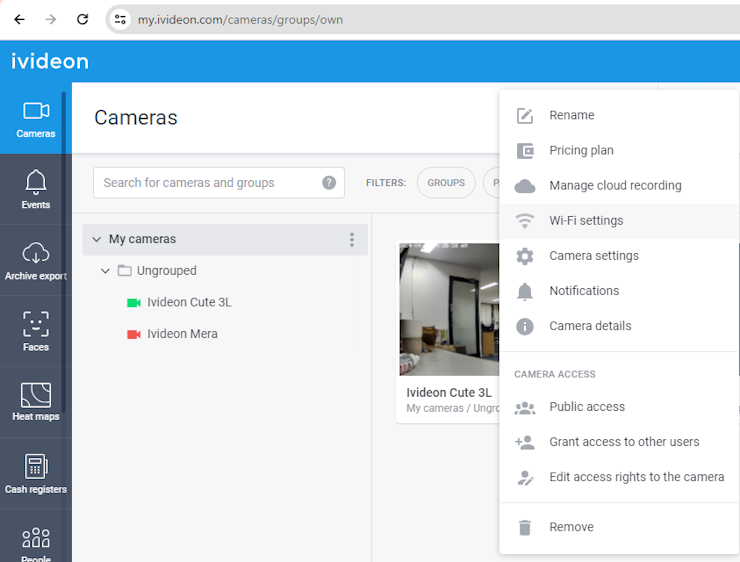Click the search help question mark icon
This screenshot has height=562, width=740.
click(329, 183)
